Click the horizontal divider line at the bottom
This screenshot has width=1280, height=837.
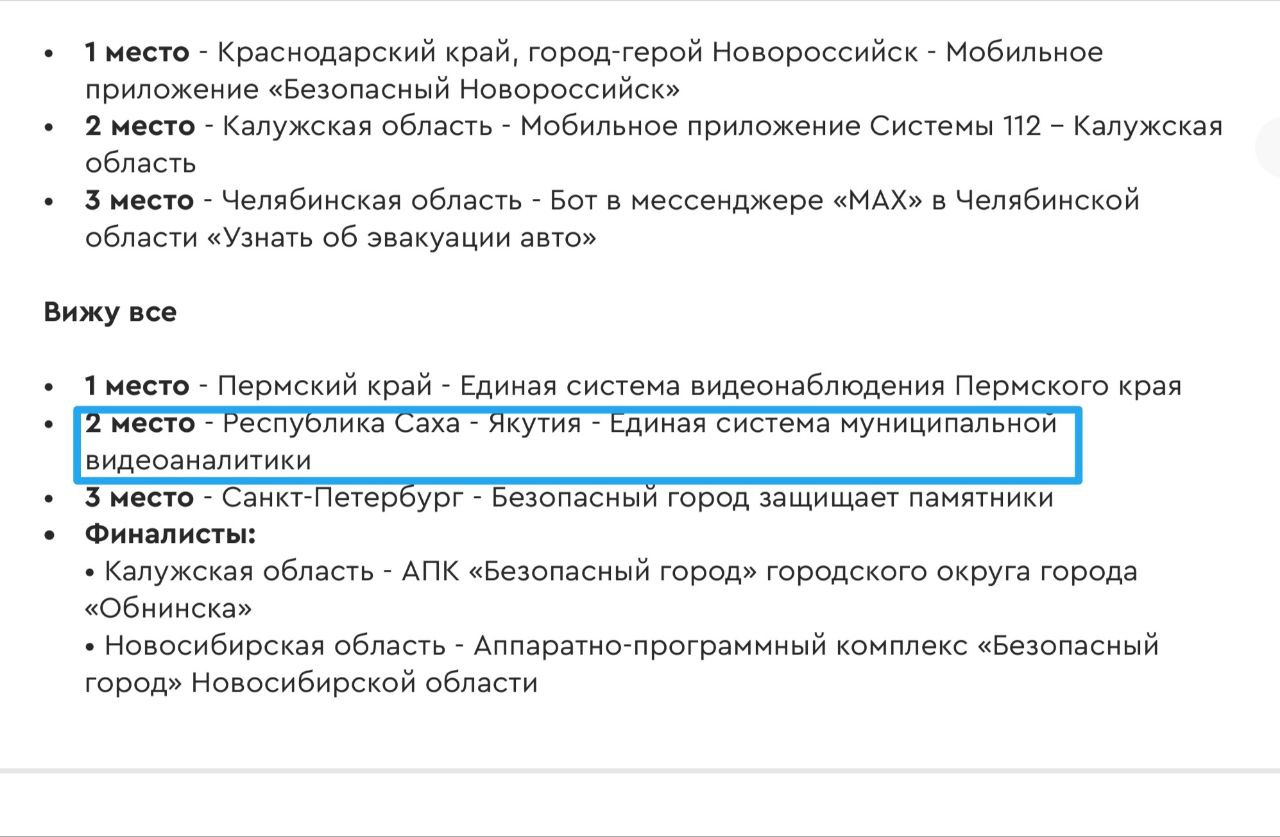(x=640, y=771)
